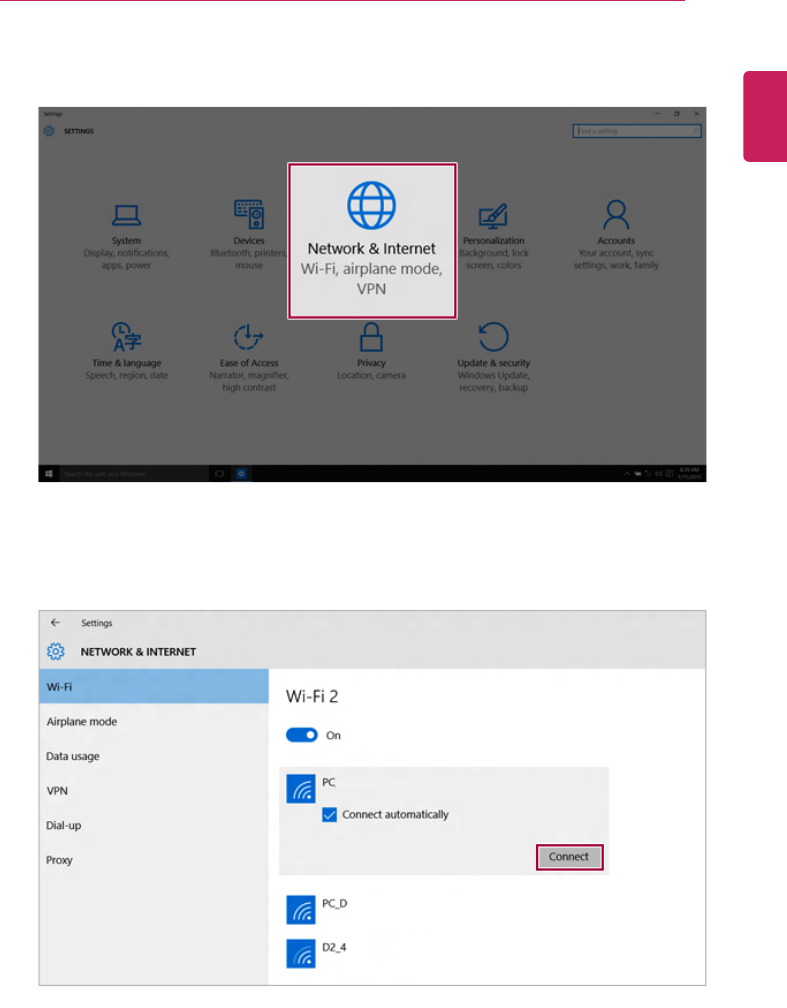Uncheck the Connect automatically checkbox
Viewport: 787px width, 1008px height.
[x=329, y=814]
